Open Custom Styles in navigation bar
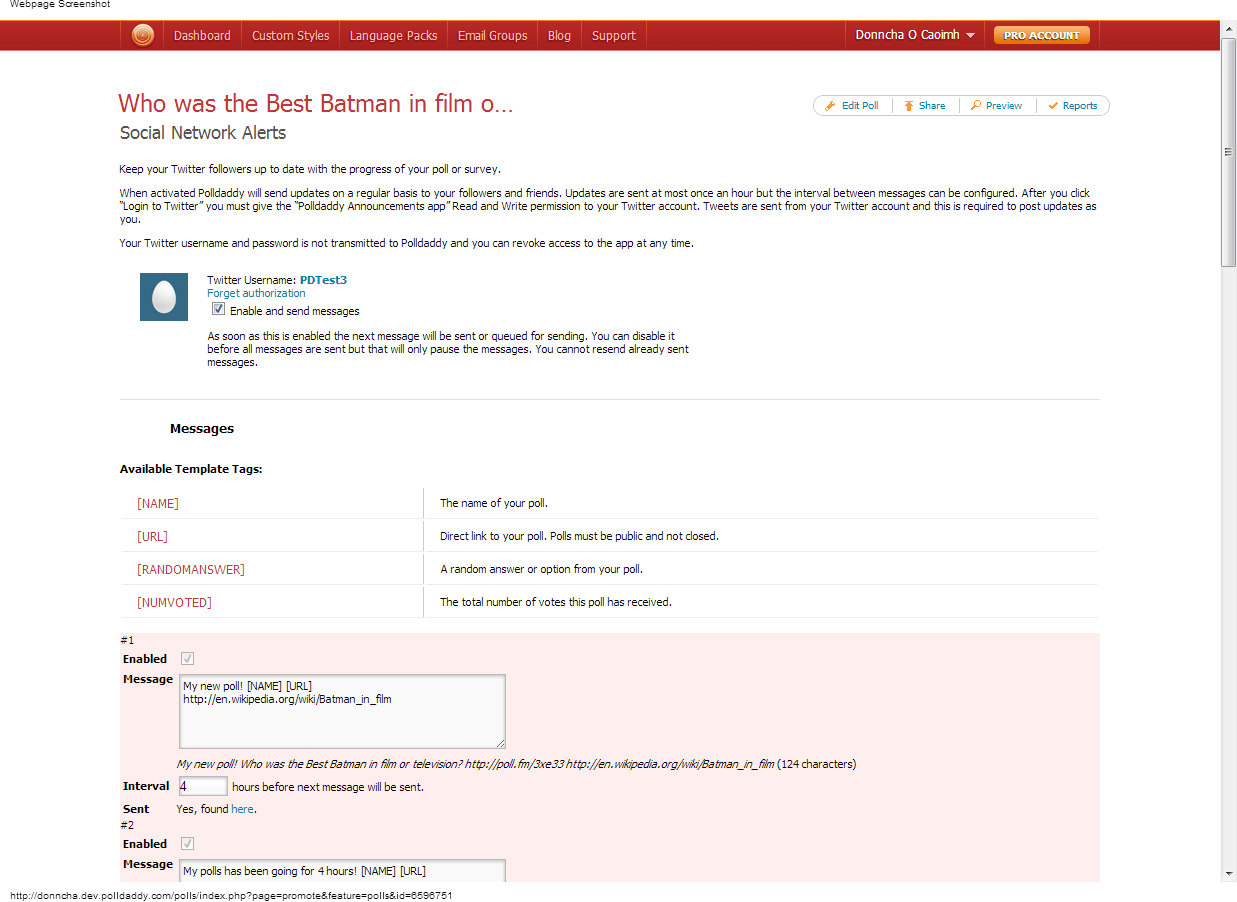Image resolution: width=1237 pixels, height=902 pixels. pyautogui.click(x=290, y=35)
